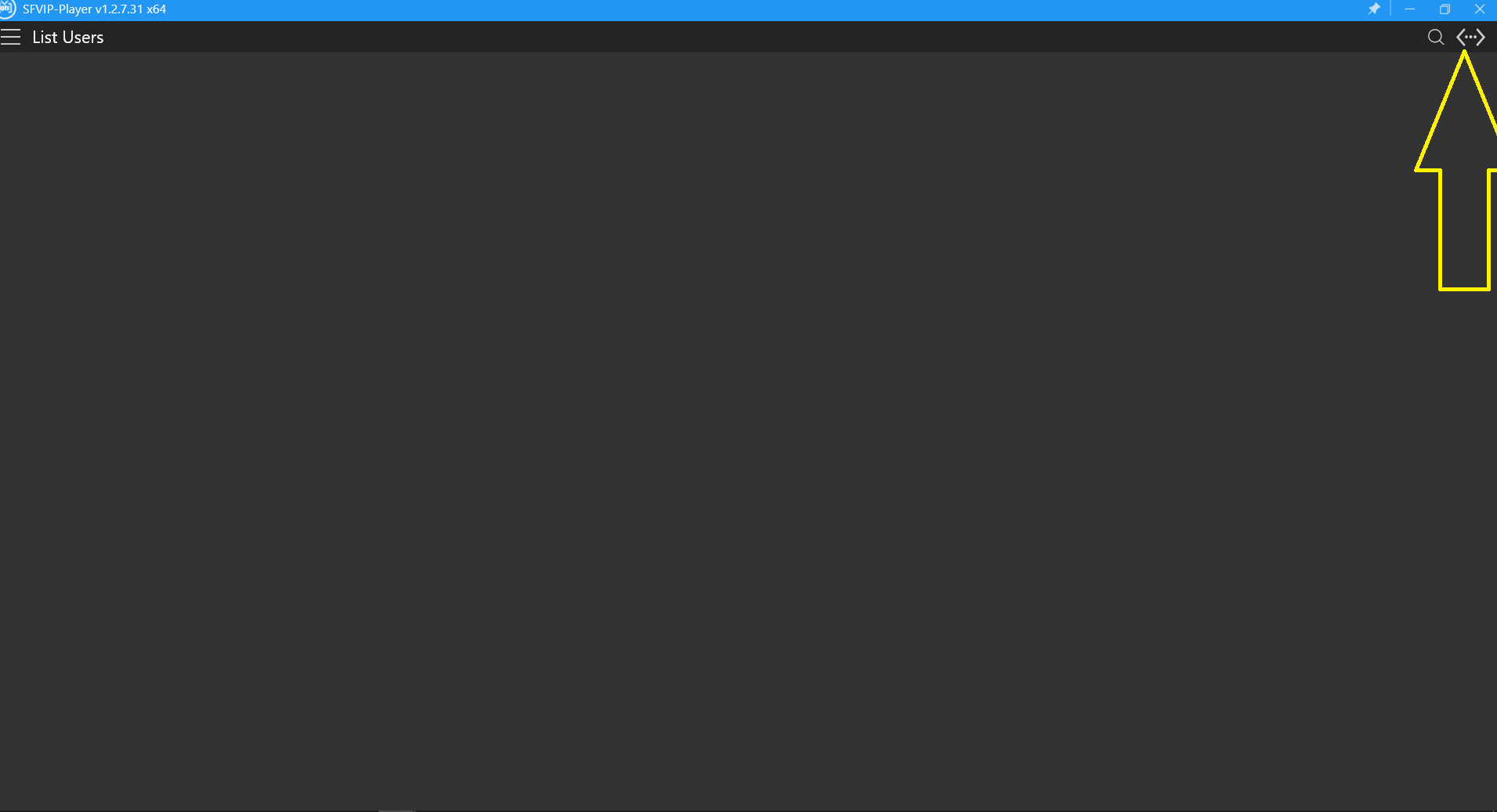Expand the three-line navigation drawer
This screenshot has width=1497, height=812.
click(10, 37)
